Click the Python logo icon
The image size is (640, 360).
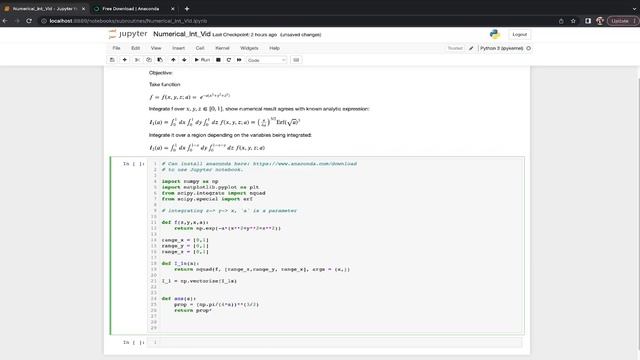pyautogui.click(x=495, y=34)
